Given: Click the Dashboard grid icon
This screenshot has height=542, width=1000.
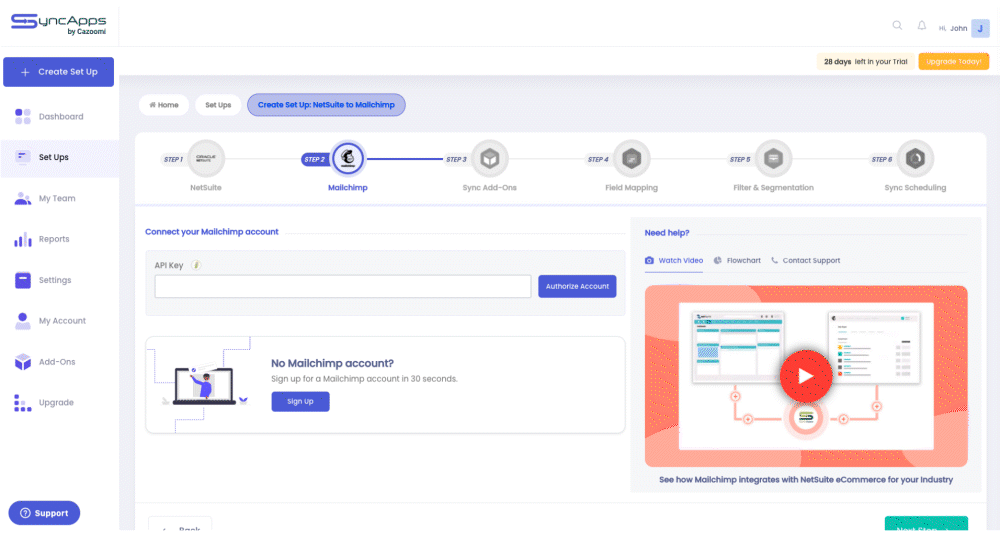Looking at the screenshot, I should [23, 116].
